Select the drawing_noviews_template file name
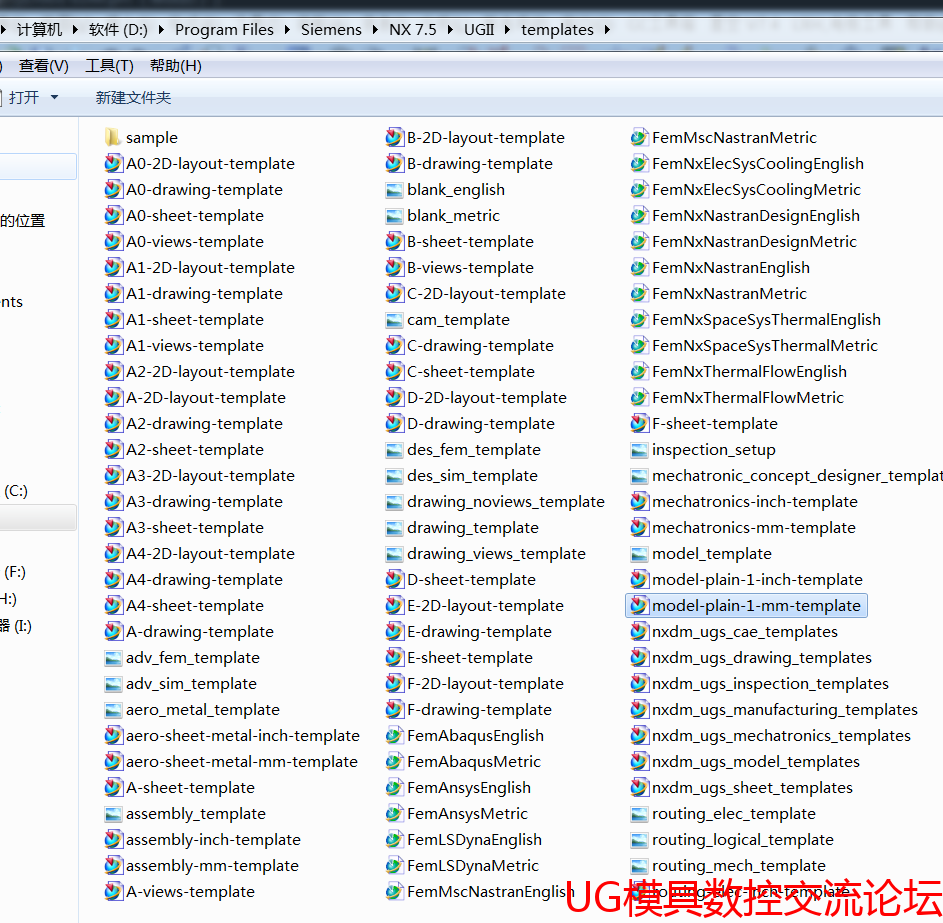943x923 pixels. tap(506, 501)
